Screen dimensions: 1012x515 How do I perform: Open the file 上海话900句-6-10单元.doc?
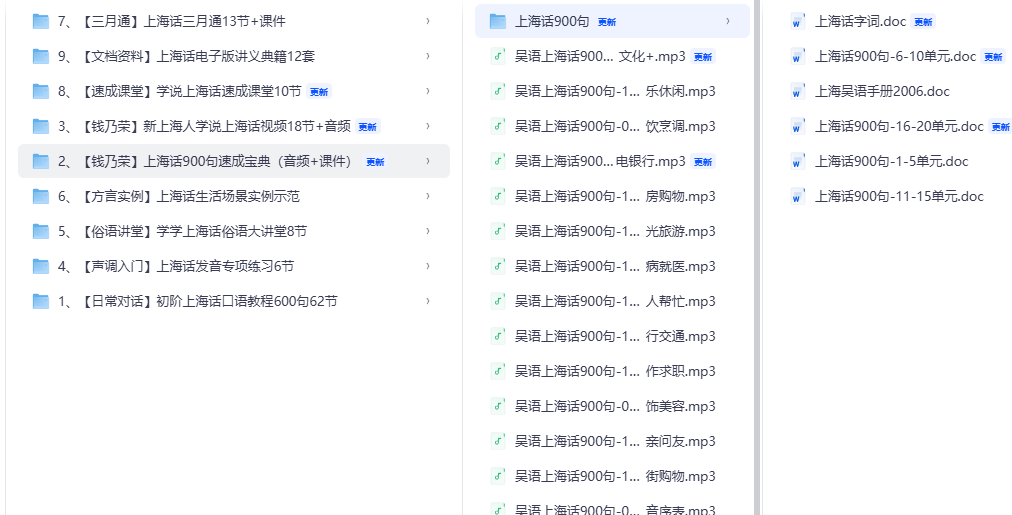pos(895,56)
